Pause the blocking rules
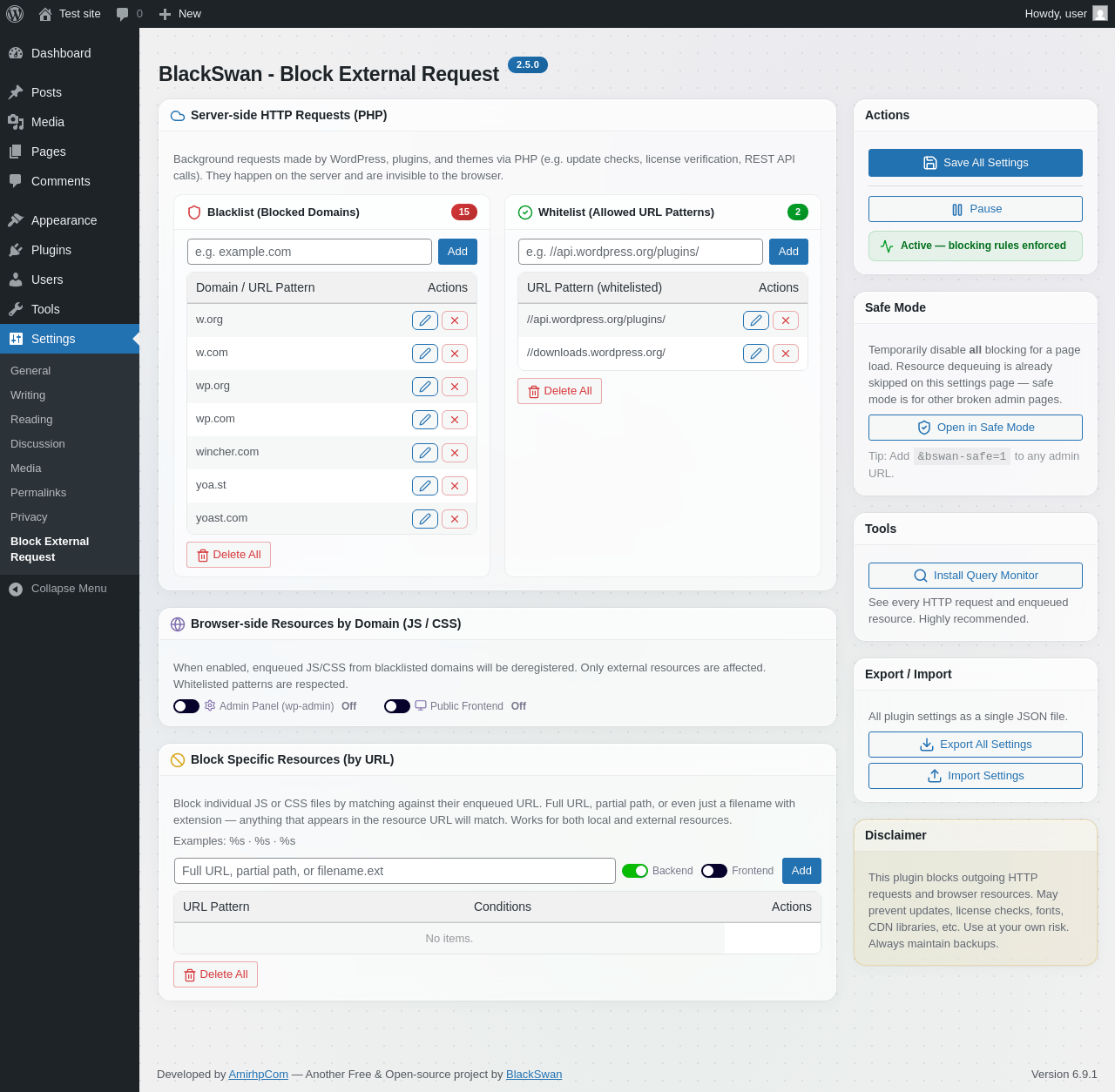The width and height of the screenshot is (1115, 1092). tap(976, 209)
